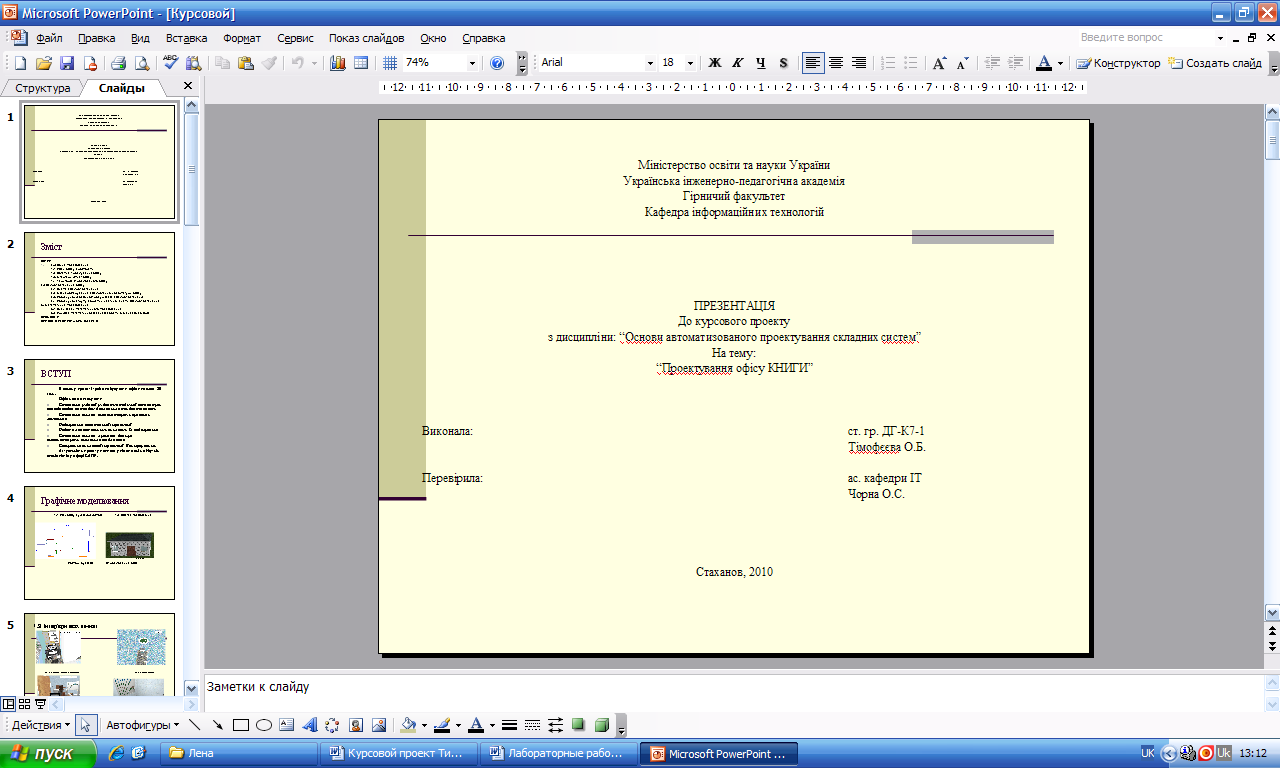The height and width of the screenshot is (768, 1280).
Task: Insert WordArt object
Action: (x=310, y=725)
